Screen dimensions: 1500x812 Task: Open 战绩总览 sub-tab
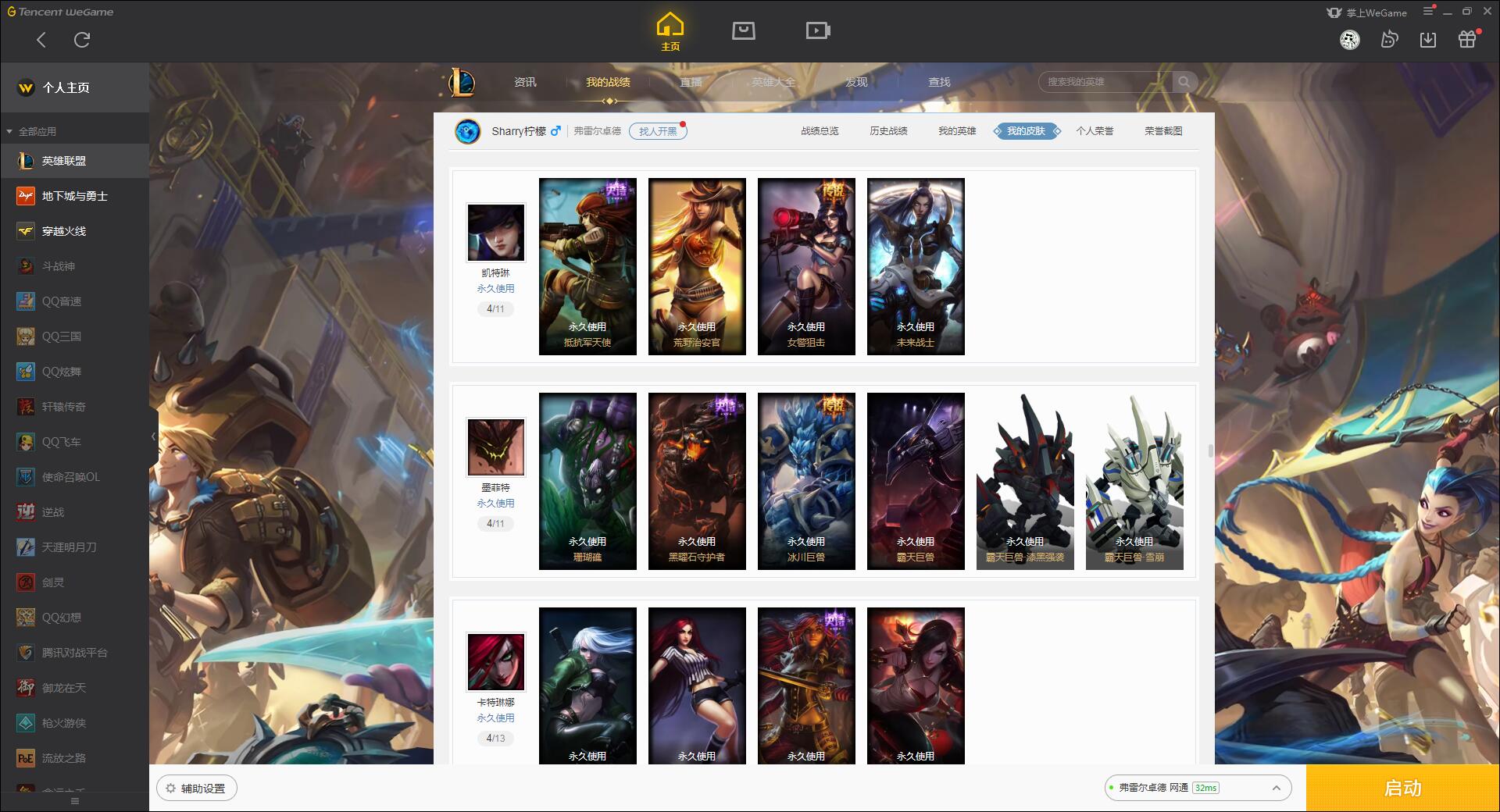coord(820,131)
